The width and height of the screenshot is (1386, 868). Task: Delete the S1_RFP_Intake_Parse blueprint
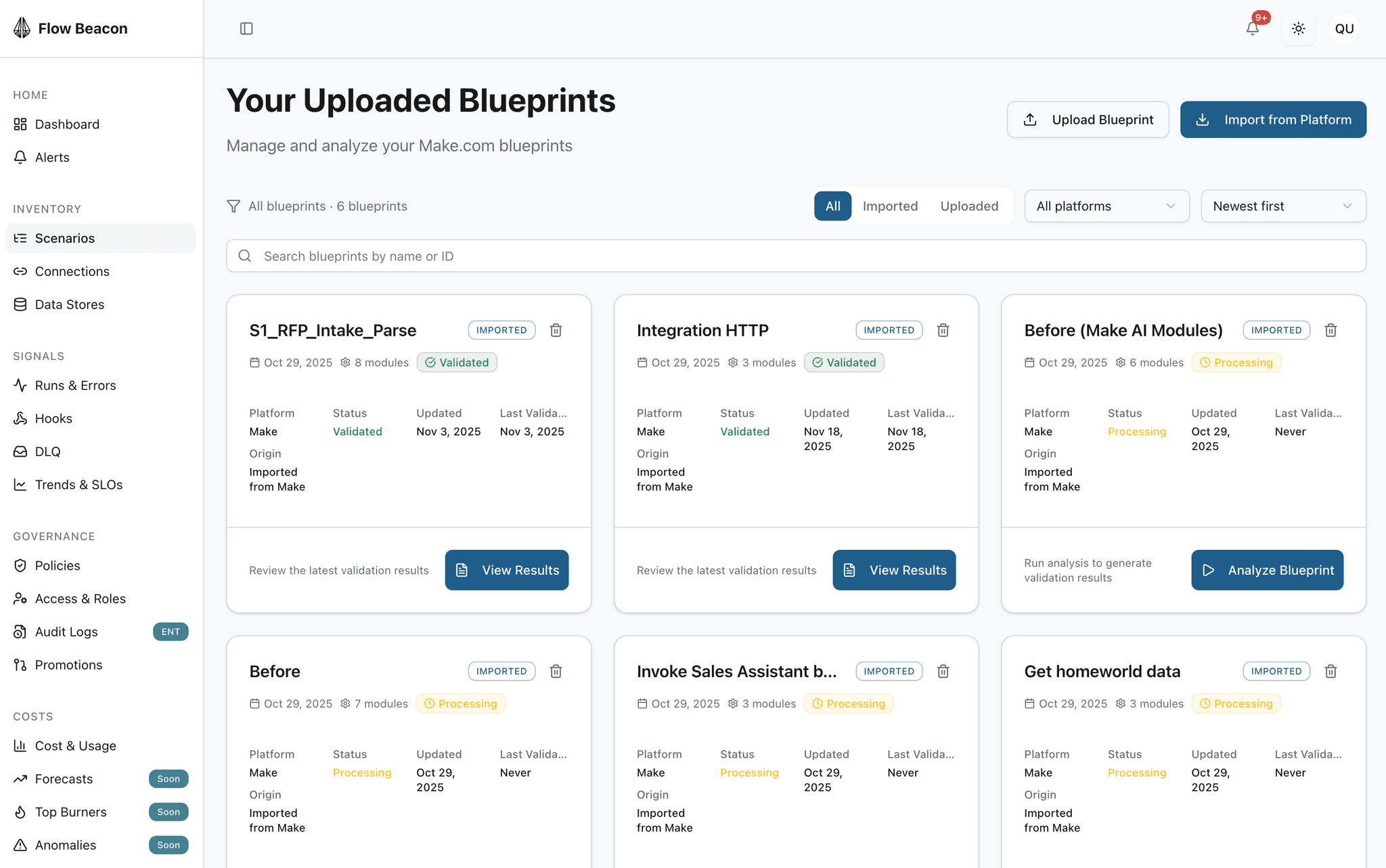tap(556, 330)
